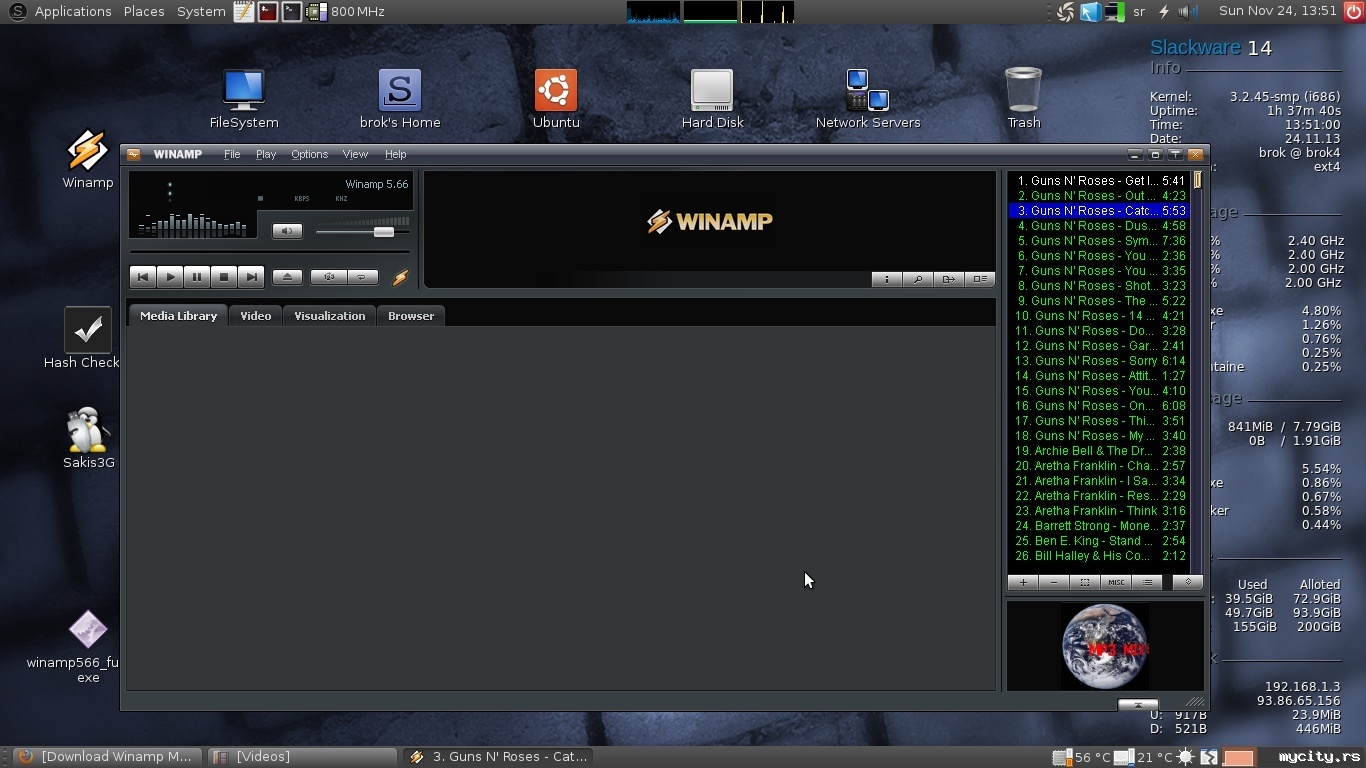Stop playback in Winamp
The image size is (1366, 768).
224,277
